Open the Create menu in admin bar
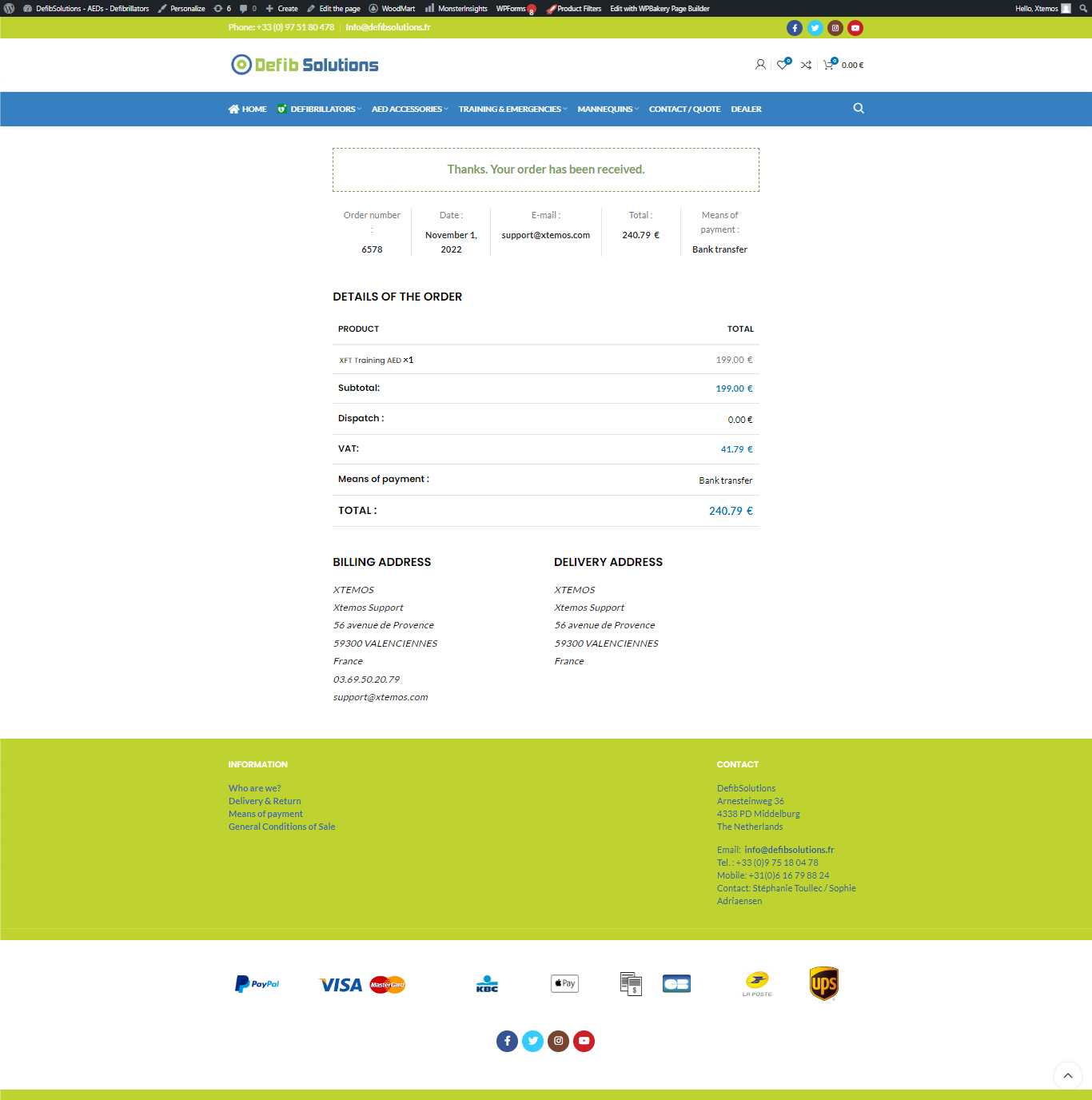 pyautogui.click(x=282, y=9)
